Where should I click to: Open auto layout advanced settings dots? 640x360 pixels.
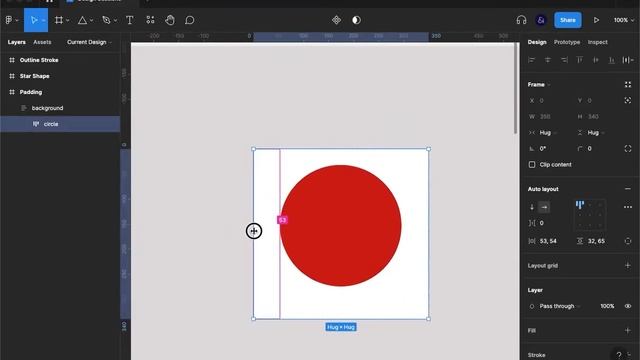pos(628,207)
